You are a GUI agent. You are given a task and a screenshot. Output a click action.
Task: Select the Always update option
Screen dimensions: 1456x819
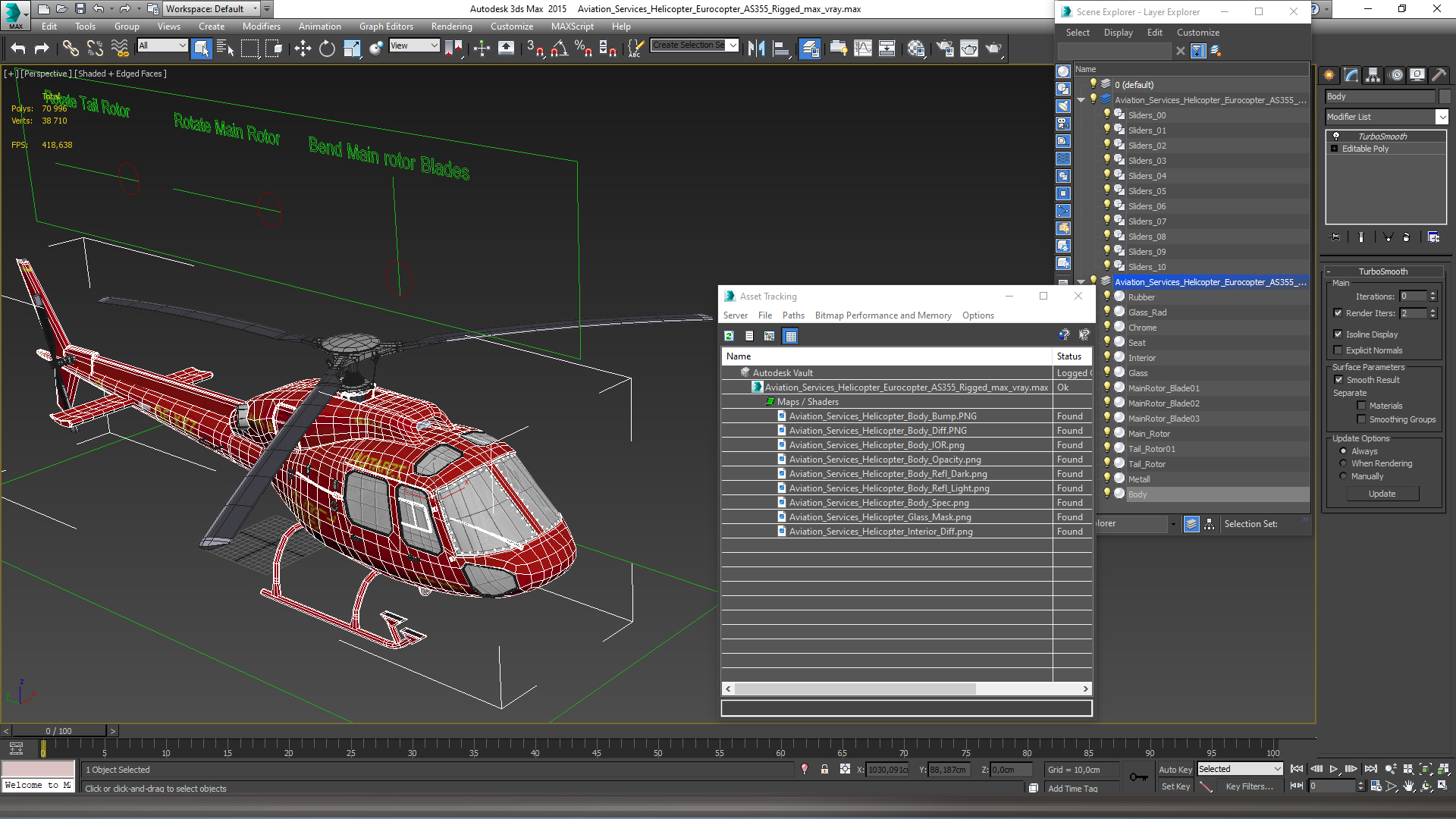(x=1343, y=451)
